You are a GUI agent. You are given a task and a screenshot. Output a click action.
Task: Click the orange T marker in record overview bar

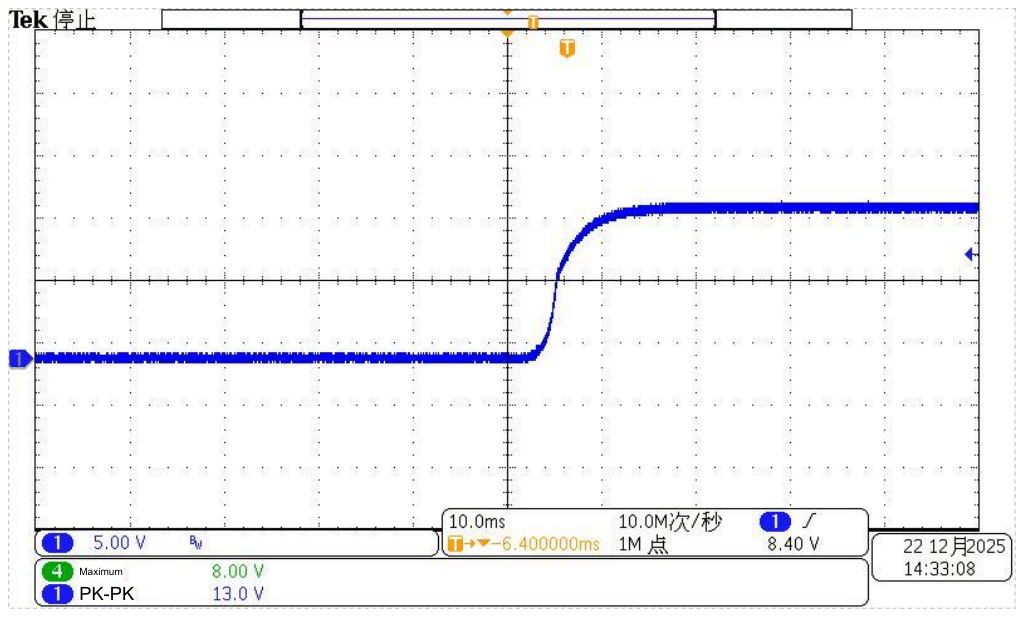point(533,22)
